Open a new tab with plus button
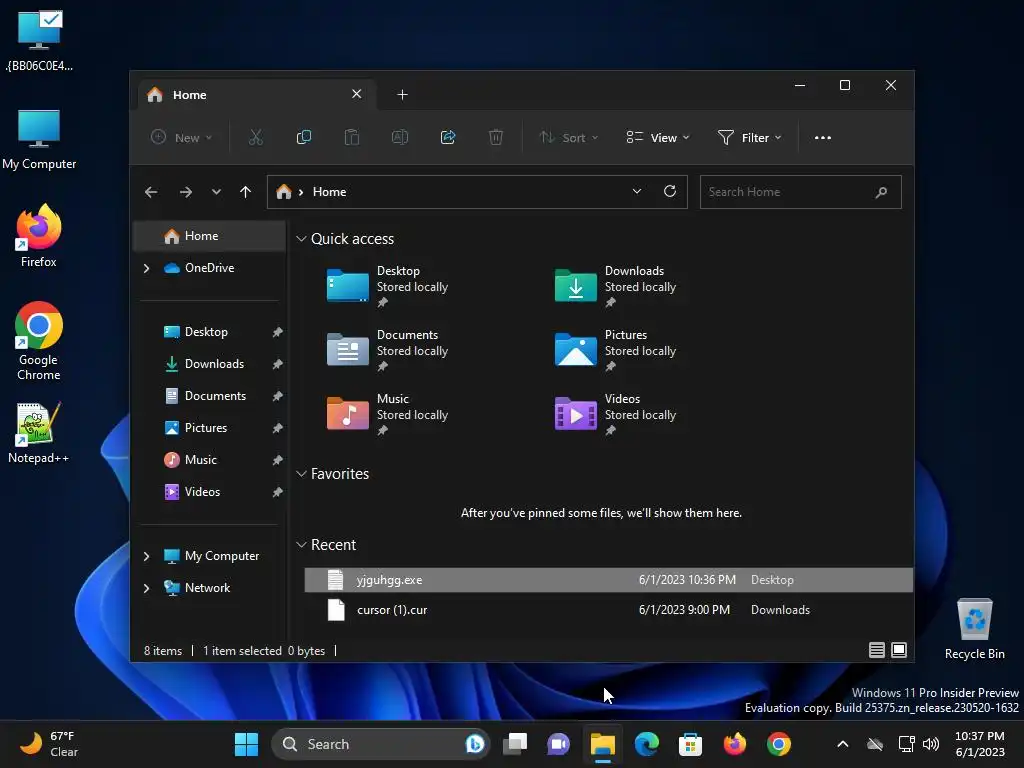The height and width of the screenshot is (768, 1024). [x=402, y=95]
